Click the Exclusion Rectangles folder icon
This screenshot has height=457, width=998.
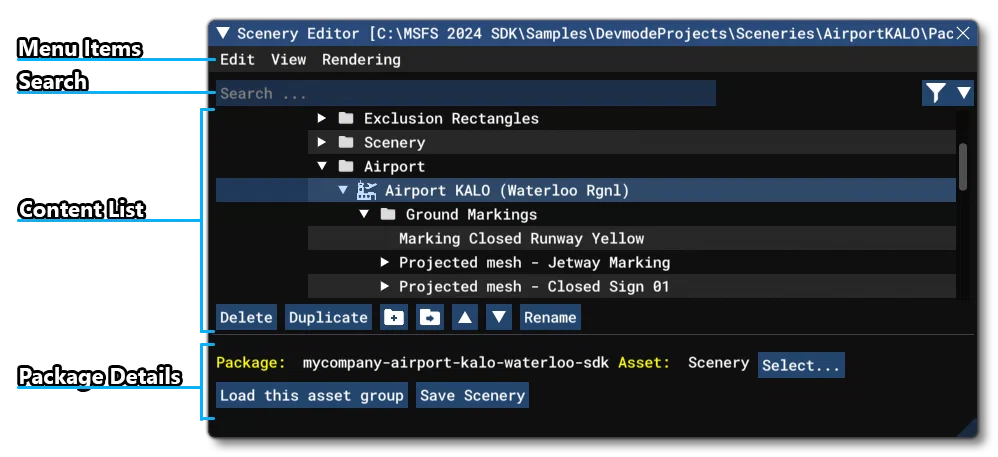346,118
